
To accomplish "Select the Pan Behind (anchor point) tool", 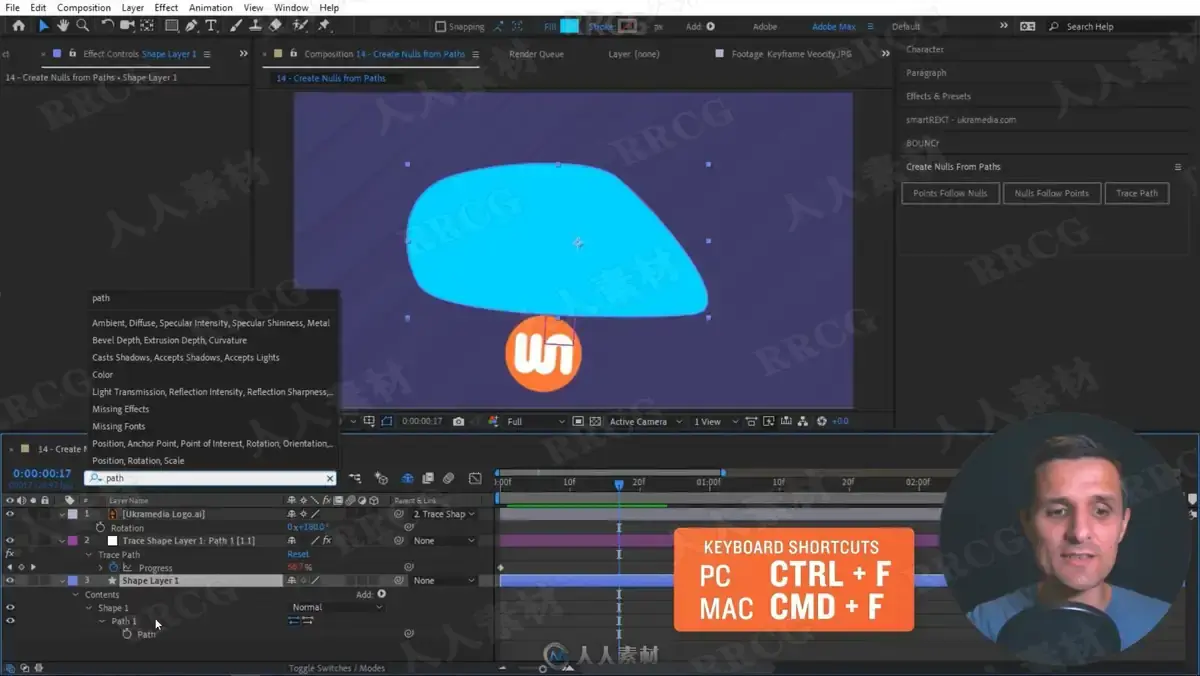I will click(147, 26).
